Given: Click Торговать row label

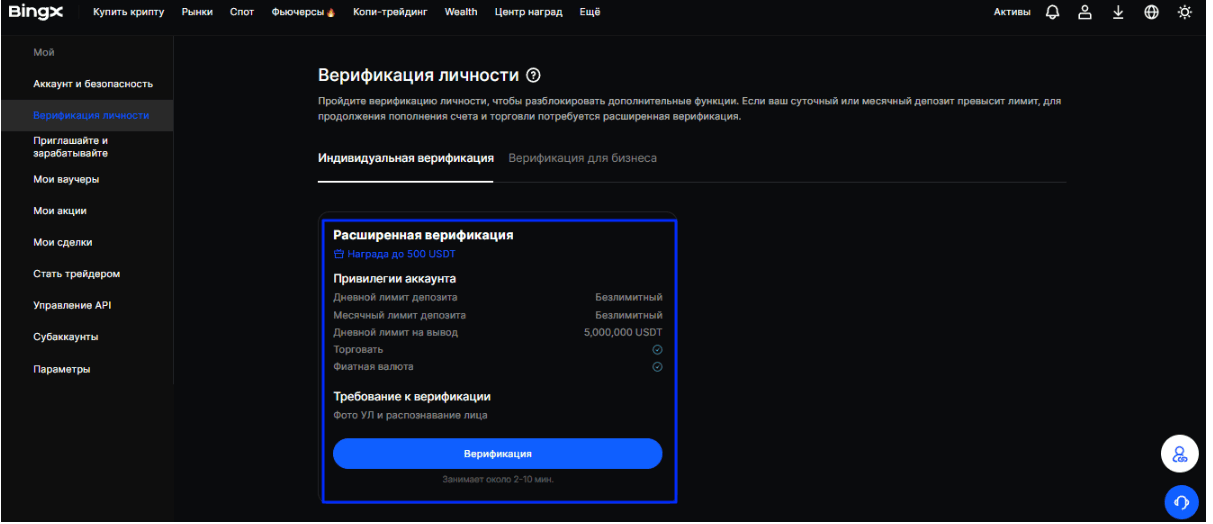Looking at the screenshot, I should point(358,349).
